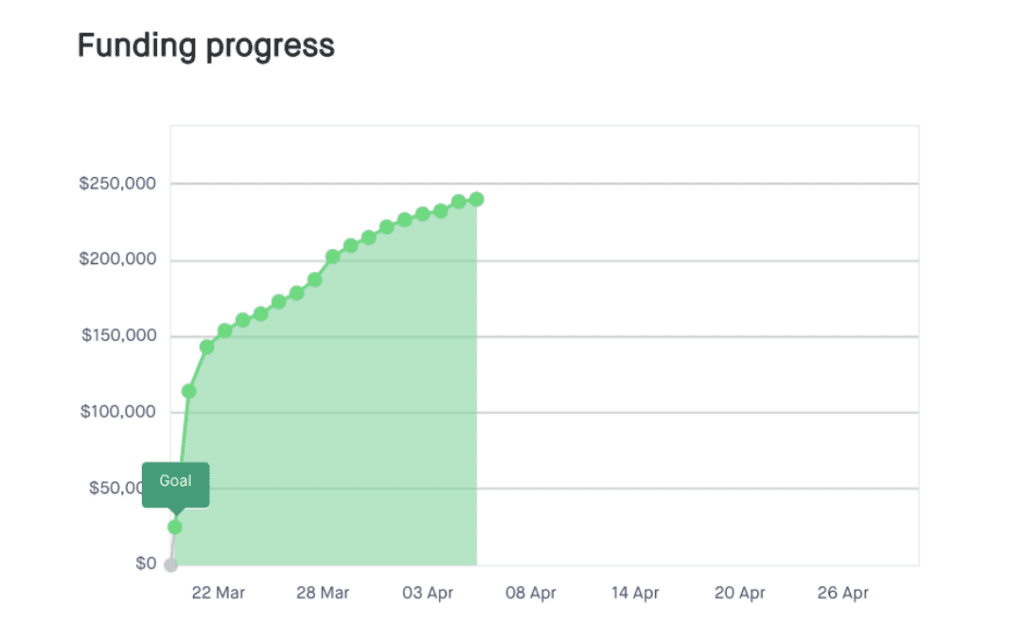Viewport: 1024px width, 644px height.
Task: Click the 14 Apr date label
Action: tap(635, 593)
